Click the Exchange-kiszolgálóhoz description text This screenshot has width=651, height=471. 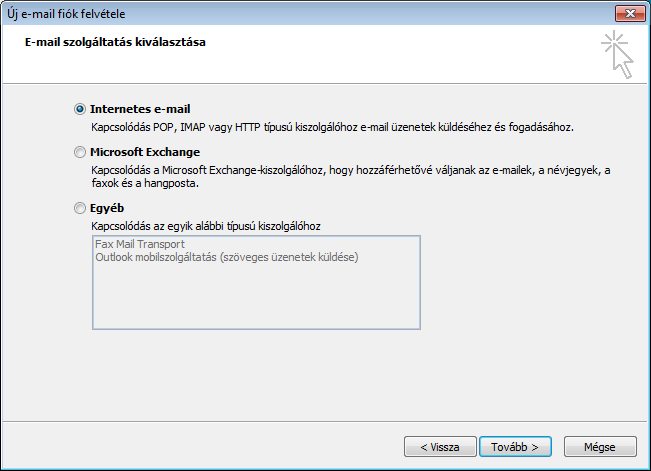(x=351, y=170)
